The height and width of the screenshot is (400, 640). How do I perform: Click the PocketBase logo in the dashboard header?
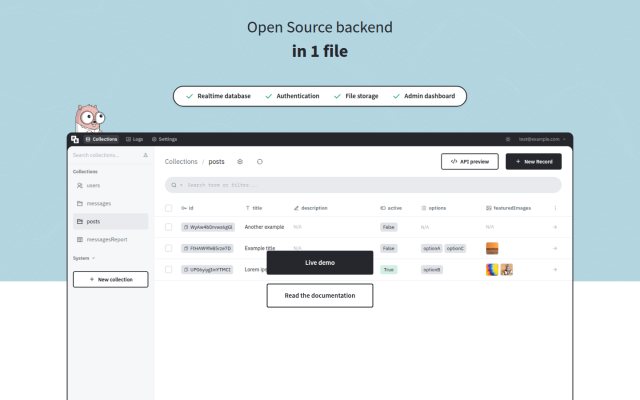coord(75,139)
